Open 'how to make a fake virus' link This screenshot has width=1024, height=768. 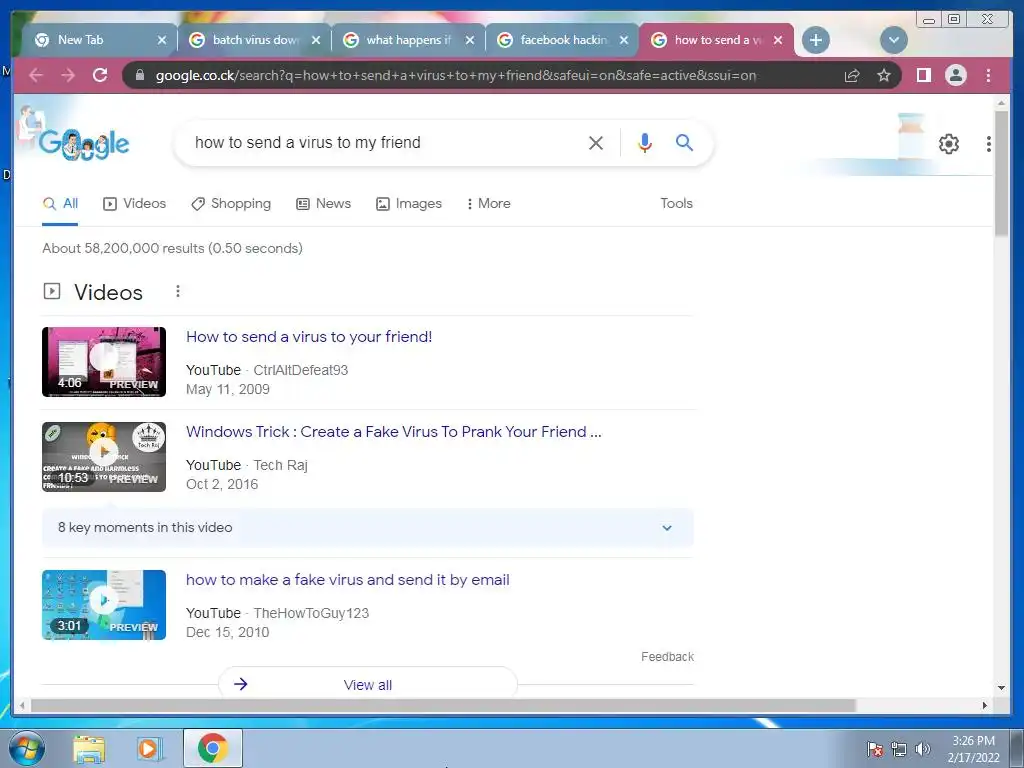(x=347, y=580)
